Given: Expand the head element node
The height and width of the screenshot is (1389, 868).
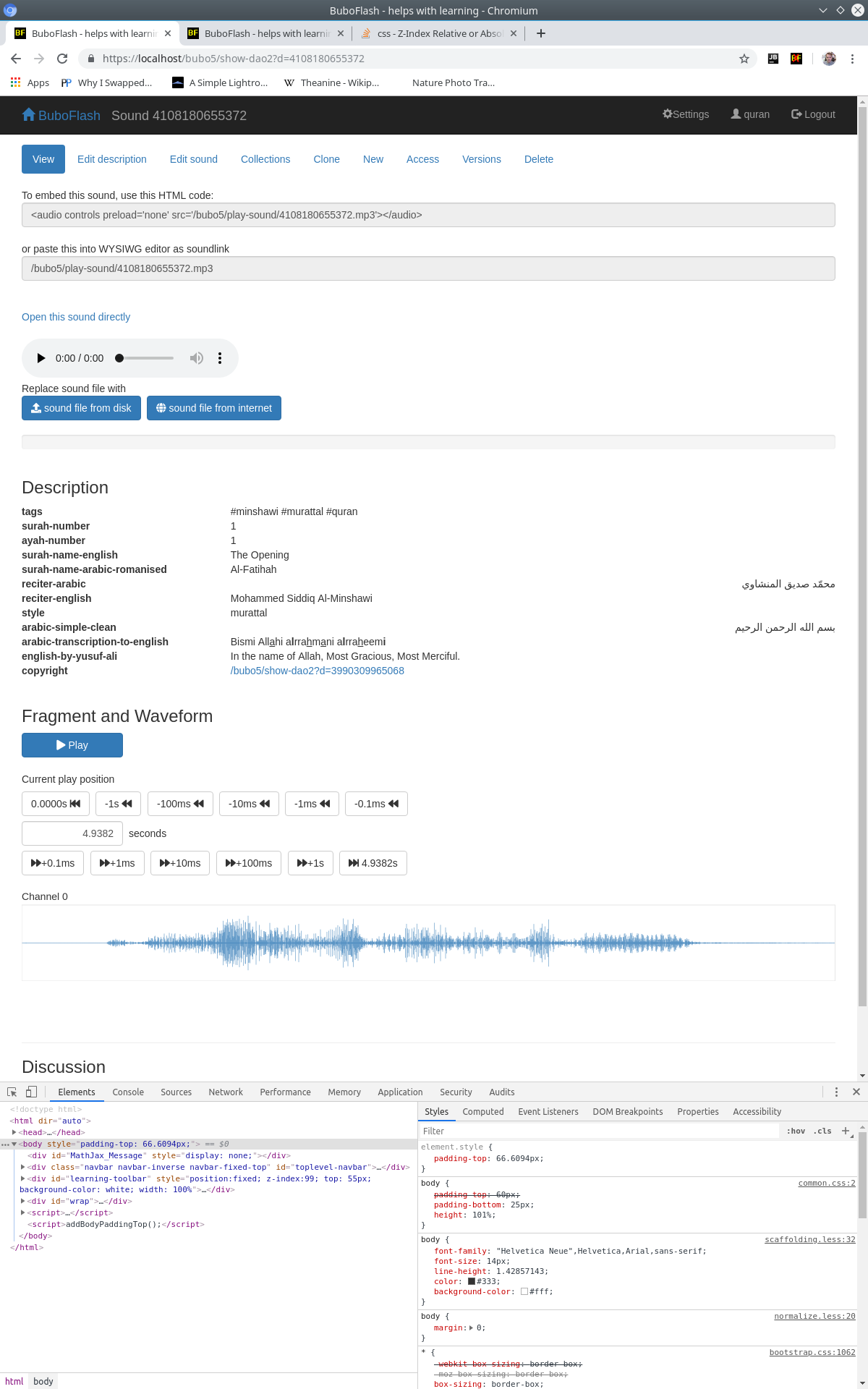Looking at the screenshot, I should (14, 1132).
